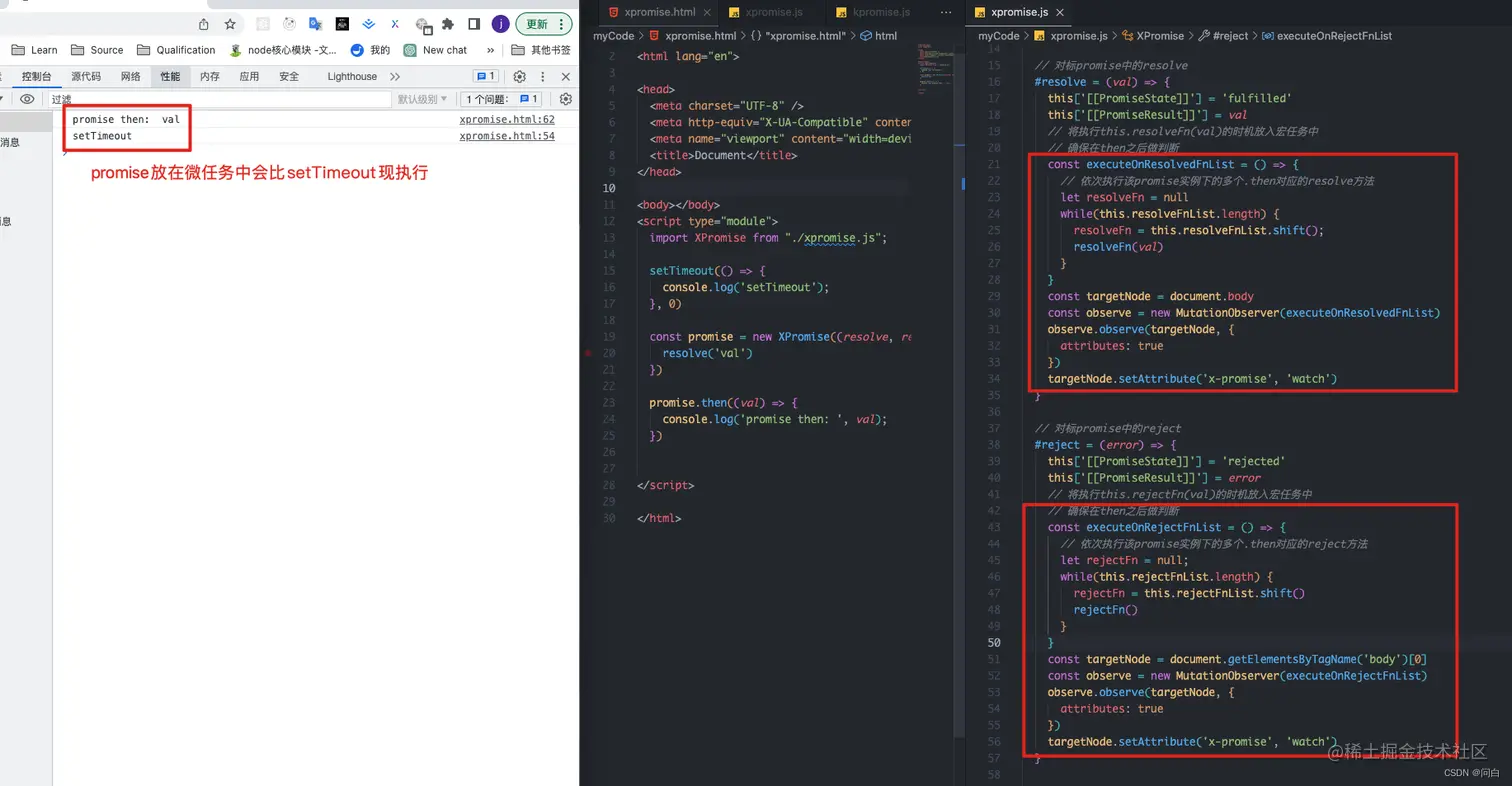1512x786 pixels.
Task: Click #reject breadcrumb
Action: click(1223, 35)
